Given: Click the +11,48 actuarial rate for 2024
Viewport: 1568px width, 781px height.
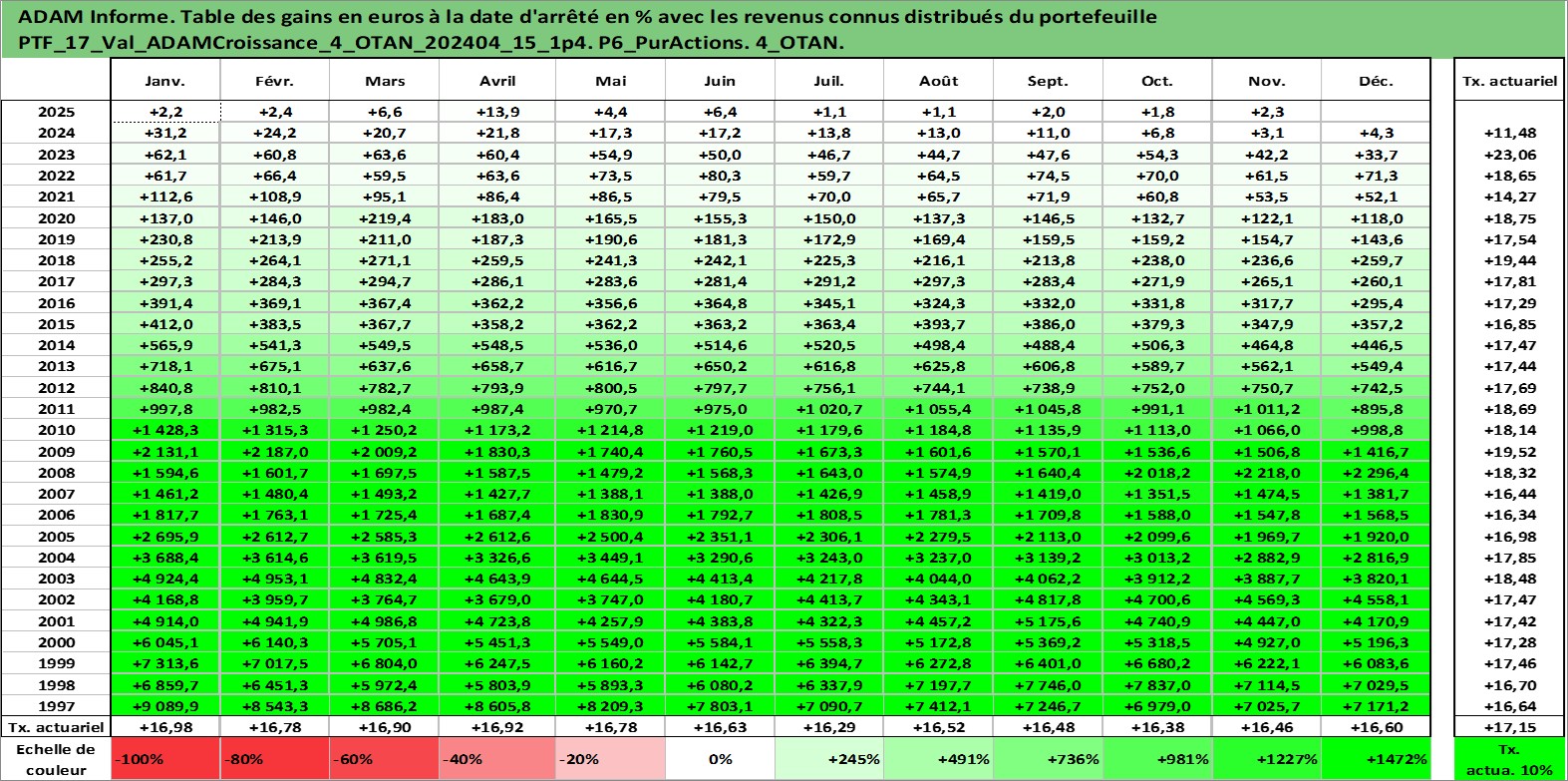Looking at the screenshot, I should (x=1509, y=133).
